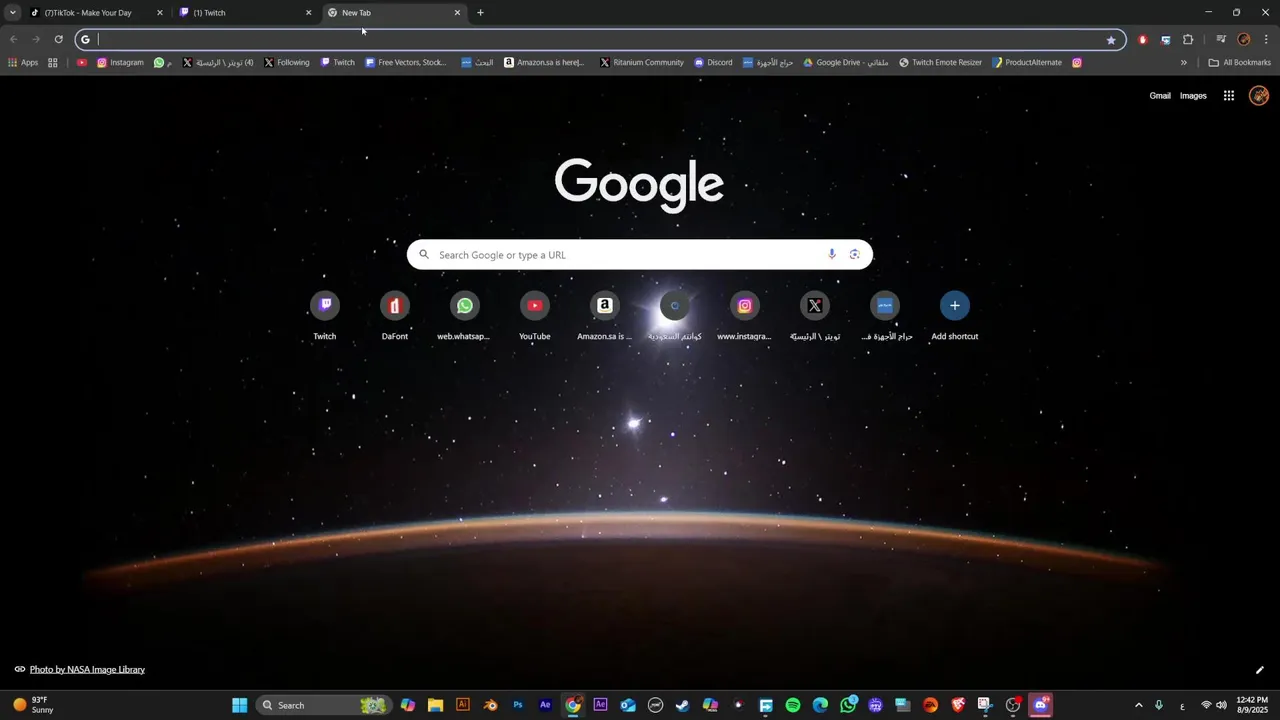Open File Explorer from taskbar
This screenshot has height=720, width=1280.
coord(435,705)
